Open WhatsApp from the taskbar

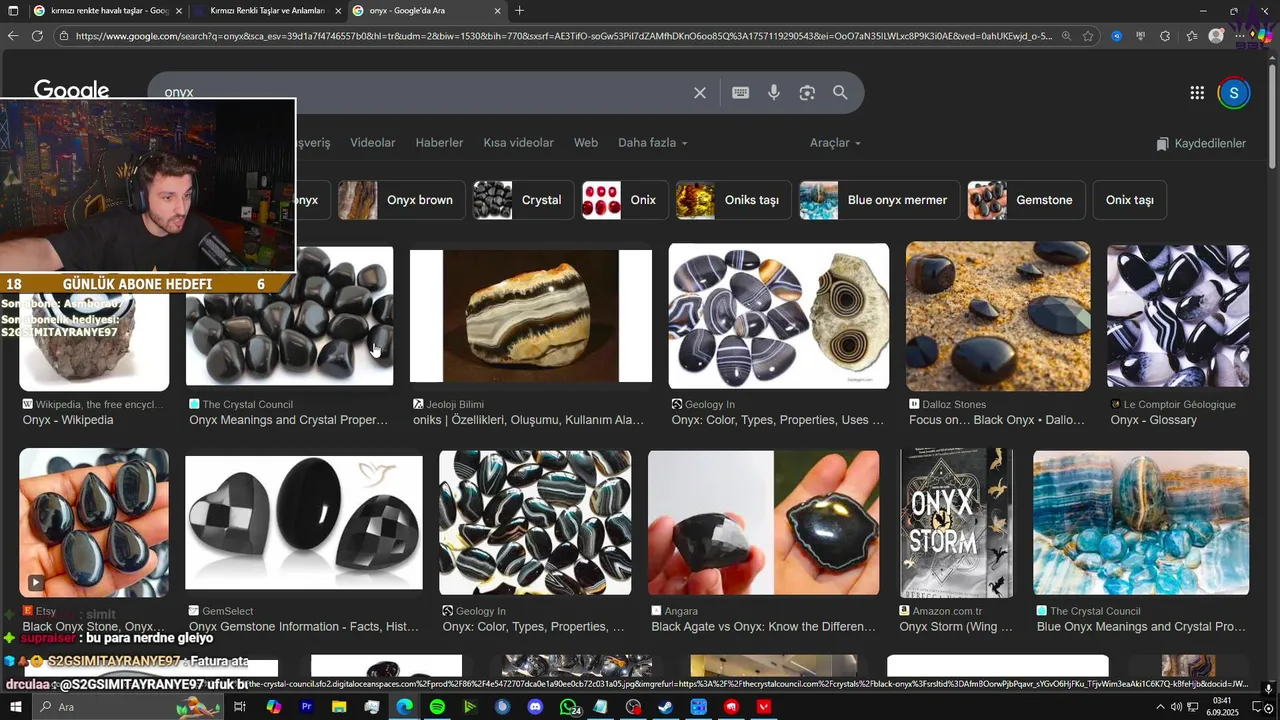tap(569, 707)
